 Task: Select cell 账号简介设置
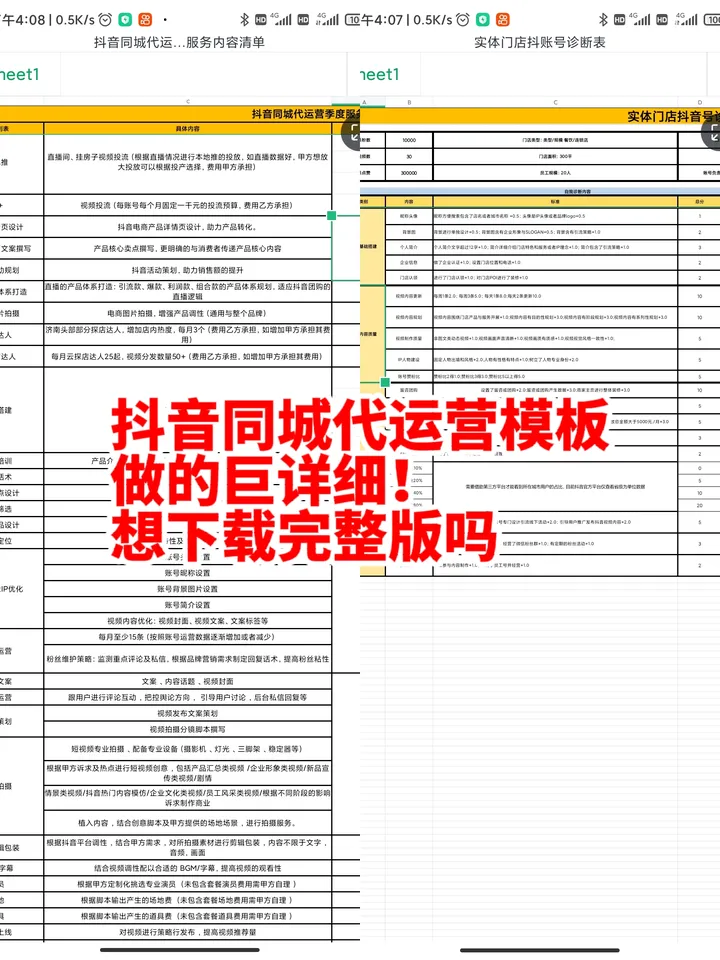(187, 604)
